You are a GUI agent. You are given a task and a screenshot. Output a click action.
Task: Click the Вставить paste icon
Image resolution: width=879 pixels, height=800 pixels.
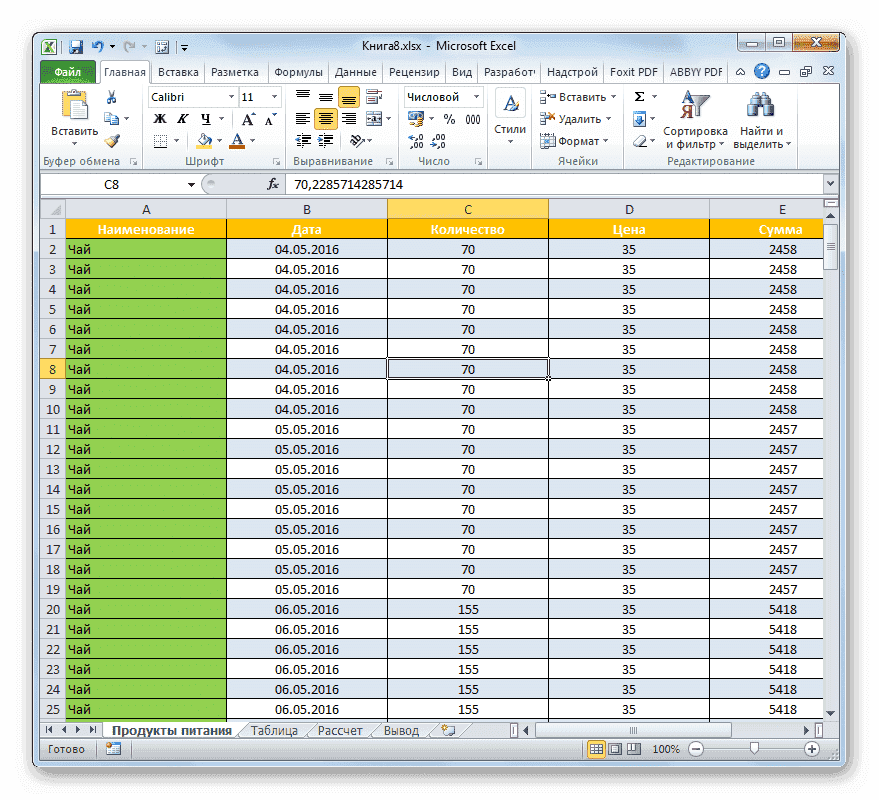click(75, 105)
